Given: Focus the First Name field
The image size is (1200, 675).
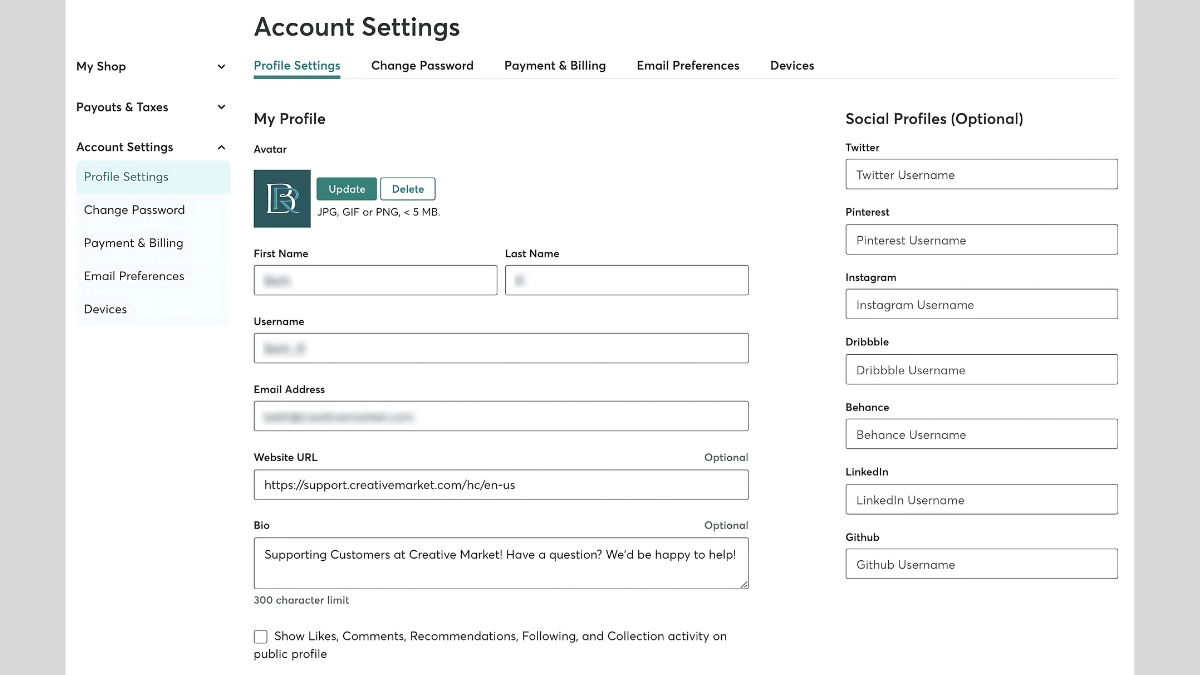Looking at the screenshot, I should (375, 280).
